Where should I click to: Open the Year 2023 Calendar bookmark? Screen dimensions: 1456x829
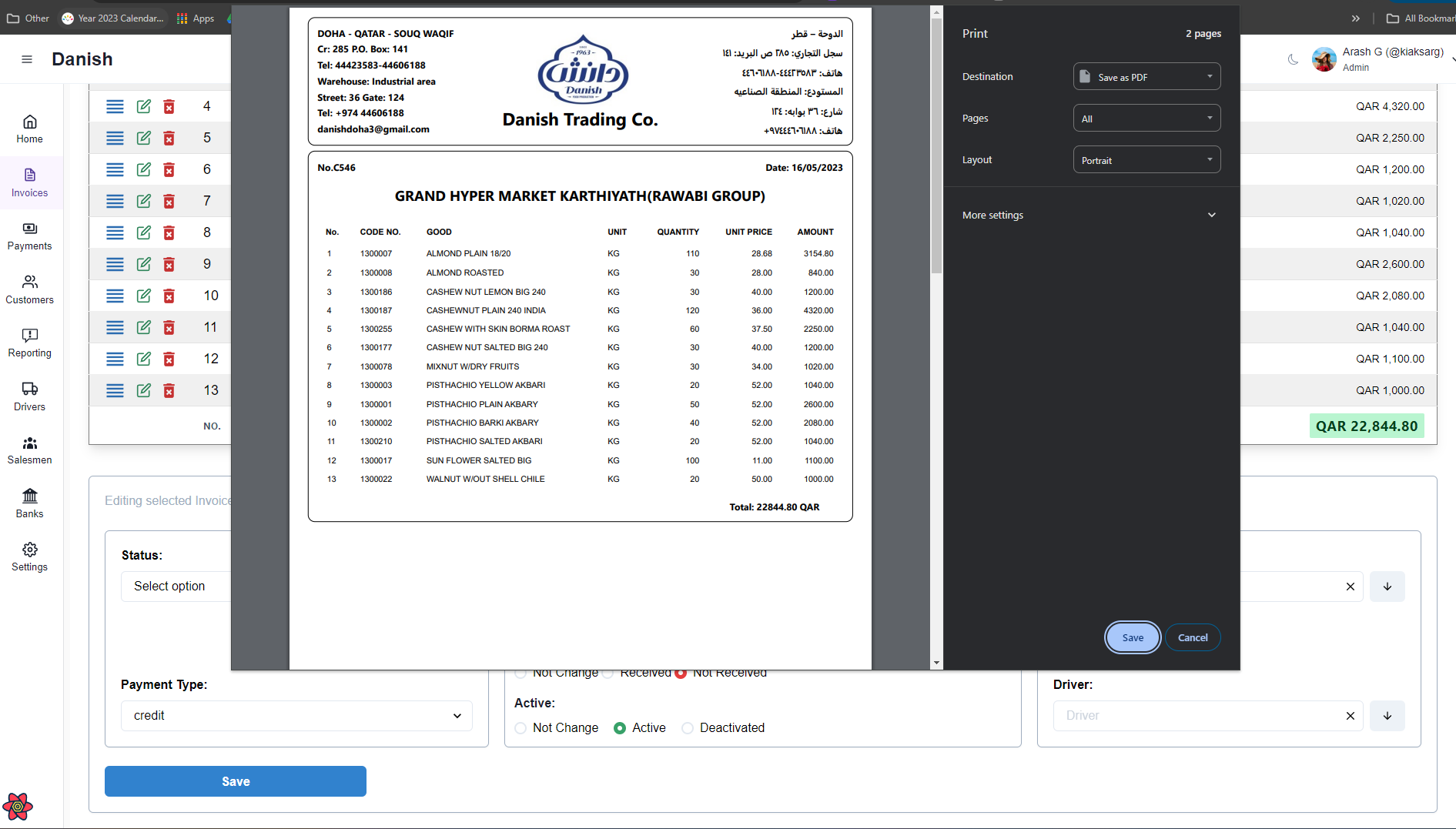click(x=112, y=18)
